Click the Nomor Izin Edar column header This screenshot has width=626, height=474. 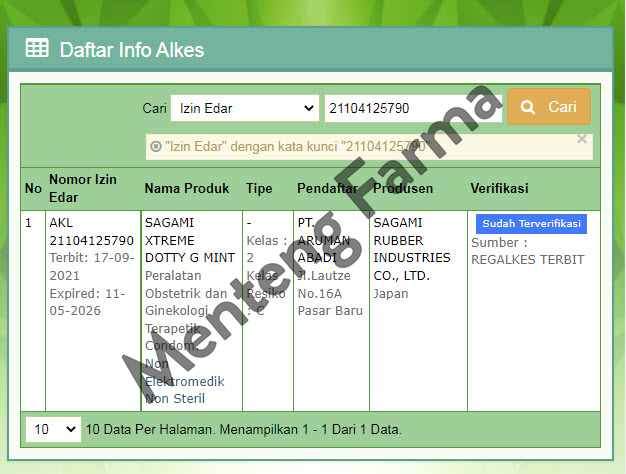(83, 188)
